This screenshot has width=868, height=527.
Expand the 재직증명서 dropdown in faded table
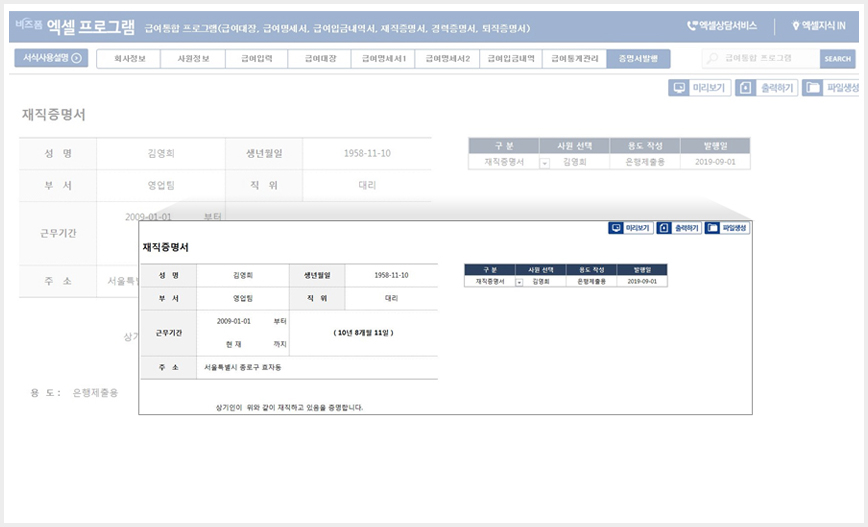(x=545, y=163)
